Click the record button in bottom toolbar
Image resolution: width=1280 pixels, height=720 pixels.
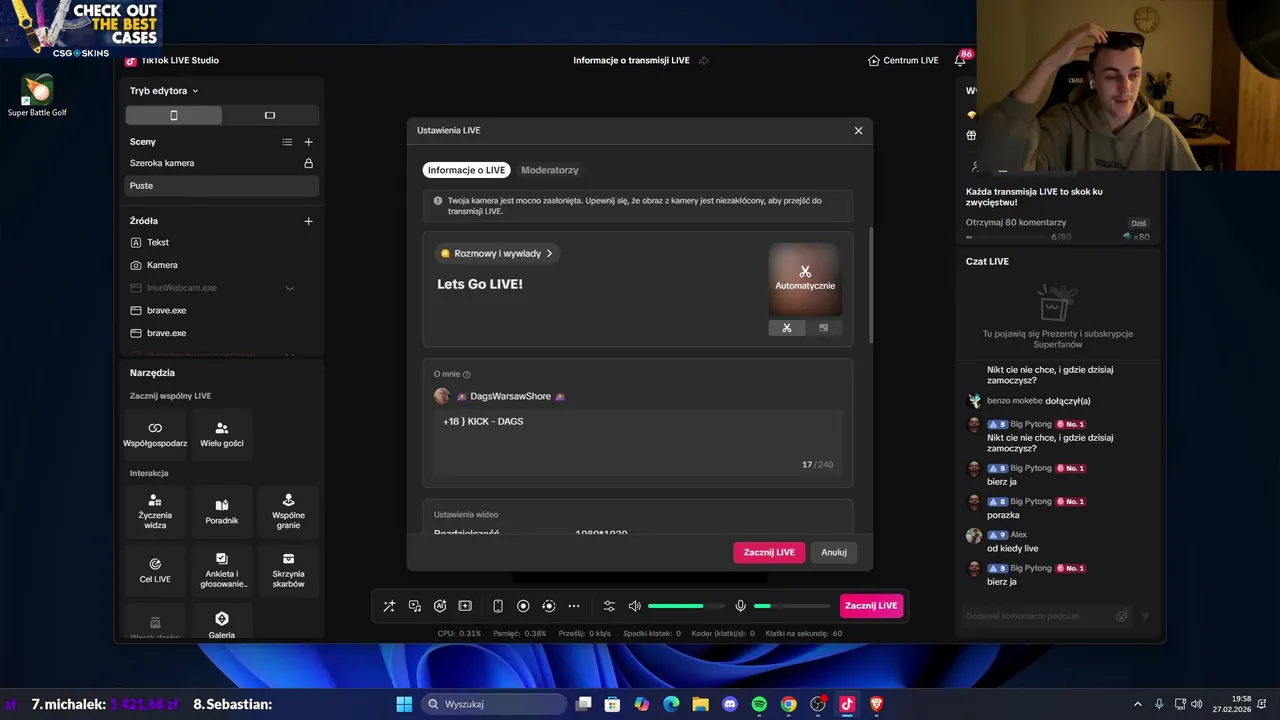(523, 606)
